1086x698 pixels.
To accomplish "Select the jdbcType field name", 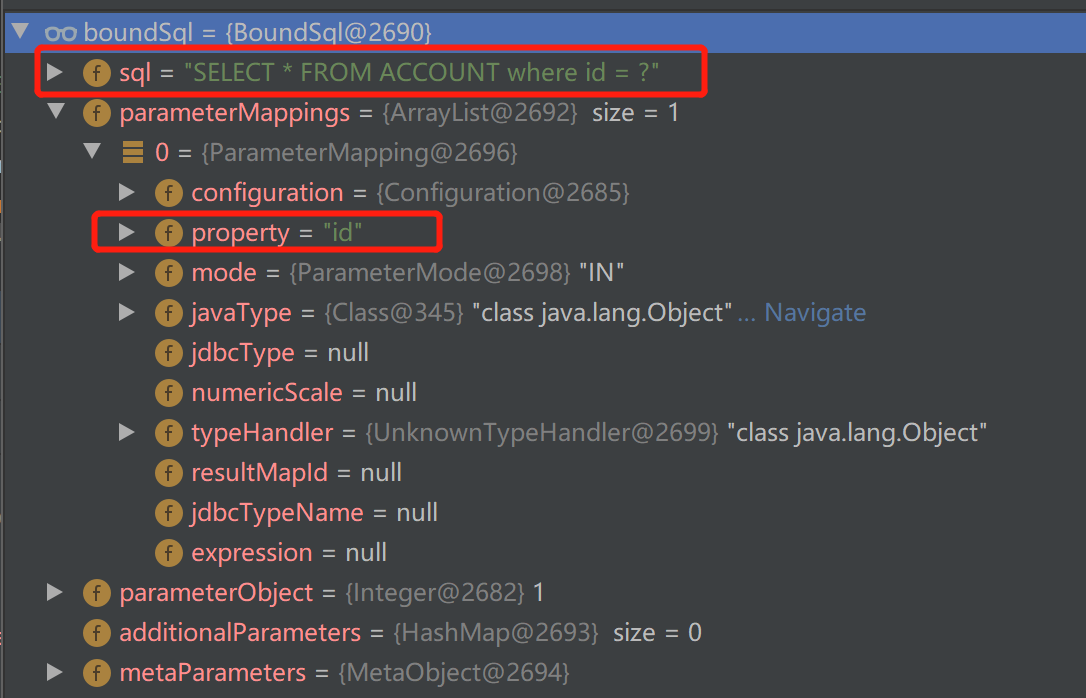I will 243,353.
